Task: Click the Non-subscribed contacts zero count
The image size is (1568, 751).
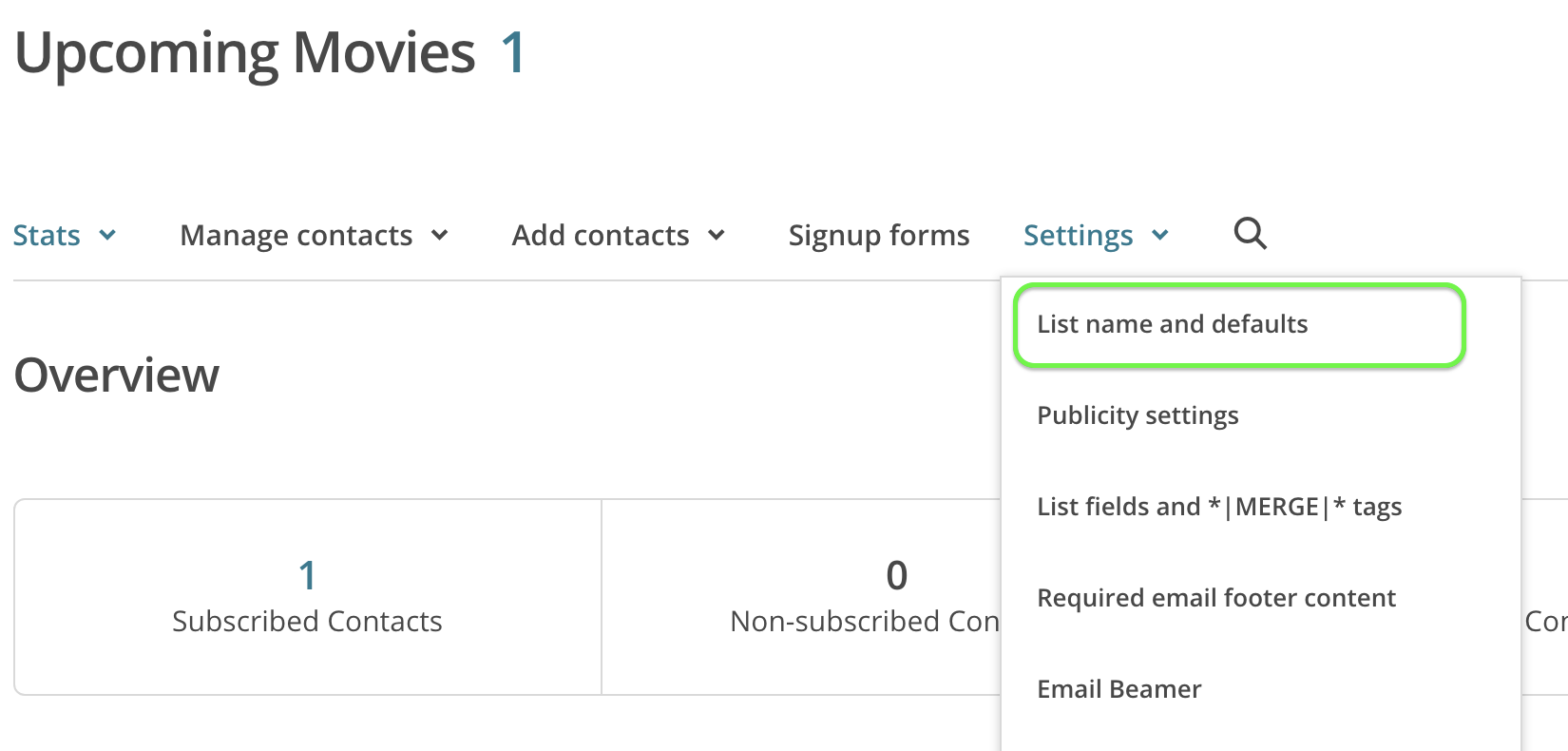Action: [896, 575]
